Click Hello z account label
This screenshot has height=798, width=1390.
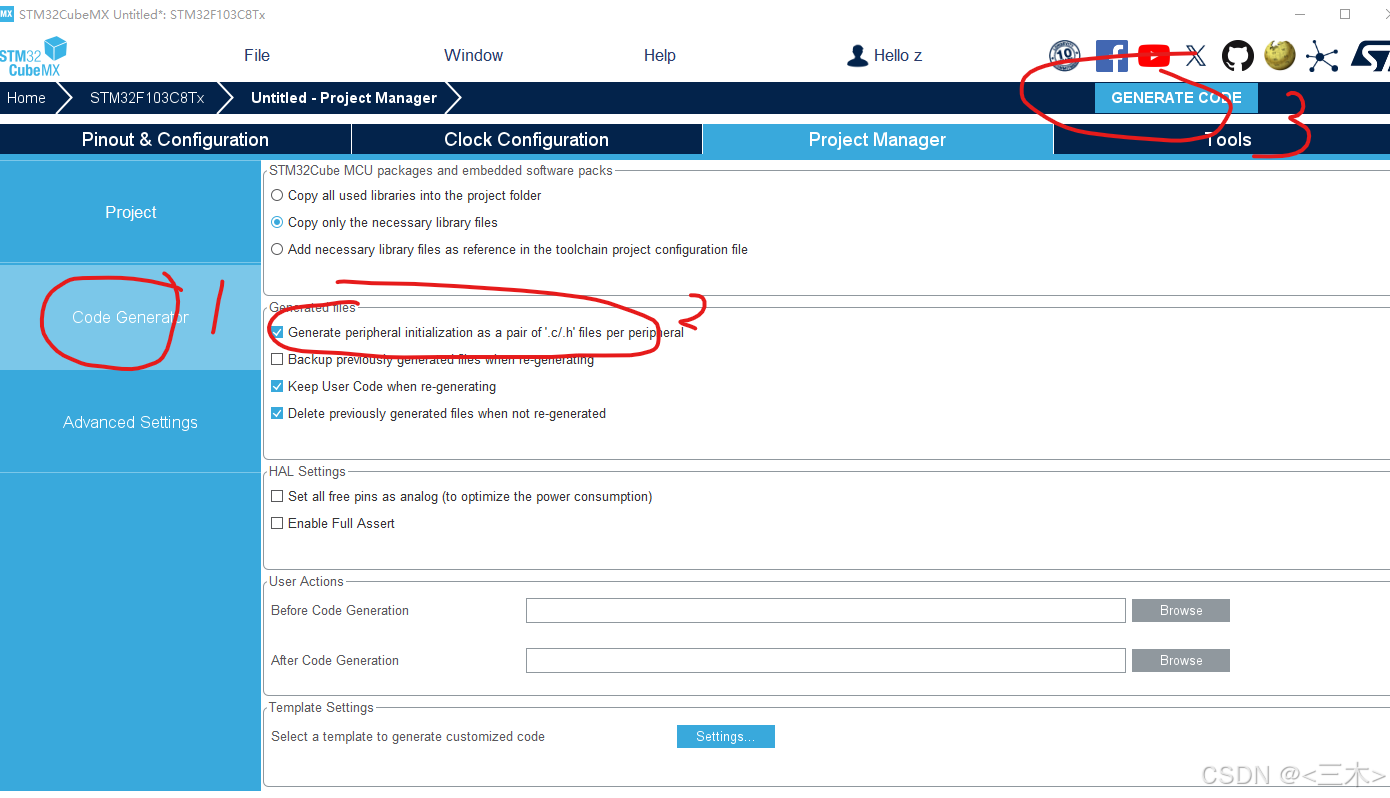(898, 56)
